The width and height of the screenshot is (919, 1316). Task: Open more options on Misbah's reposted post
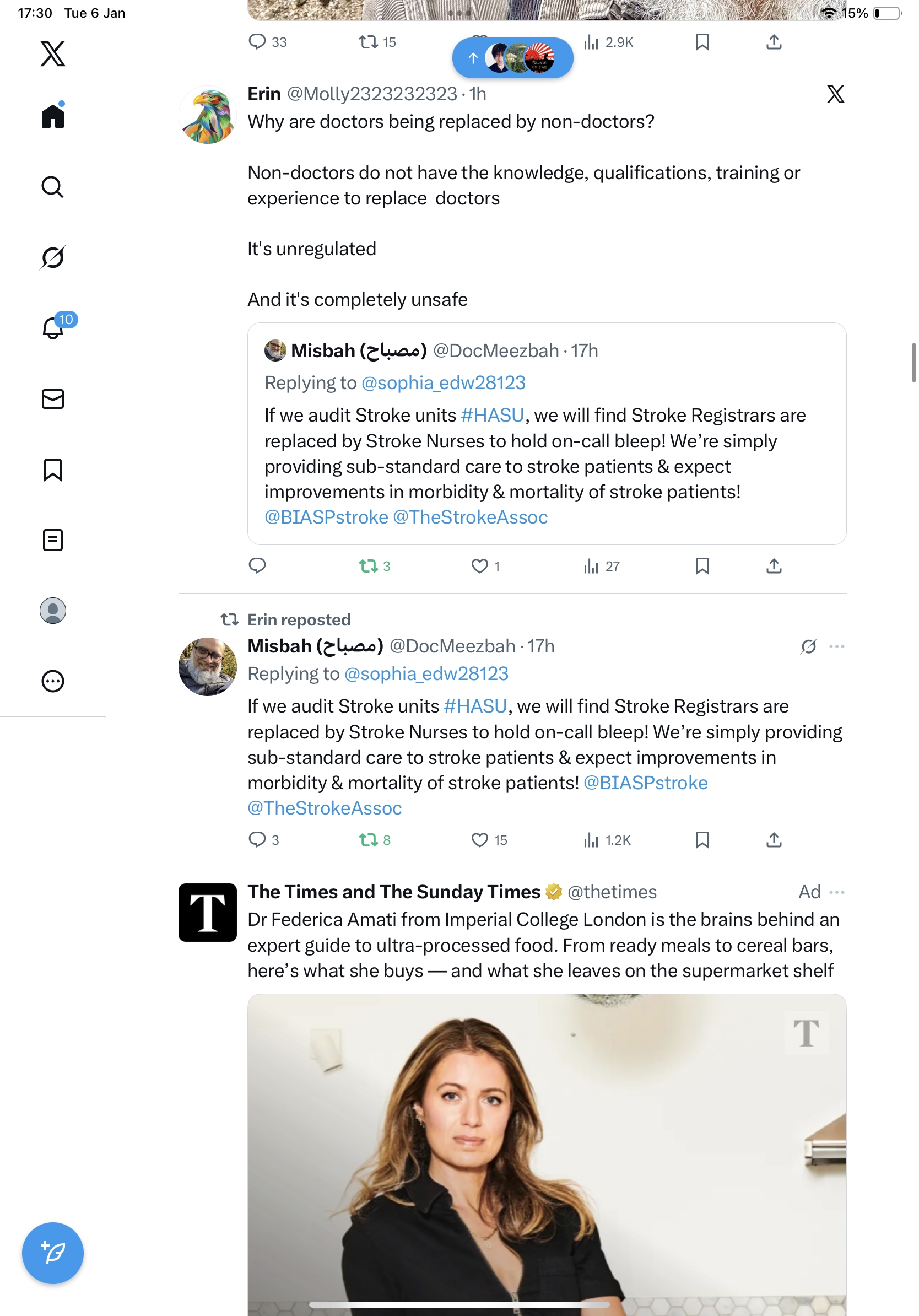click(x=836, y=646)
